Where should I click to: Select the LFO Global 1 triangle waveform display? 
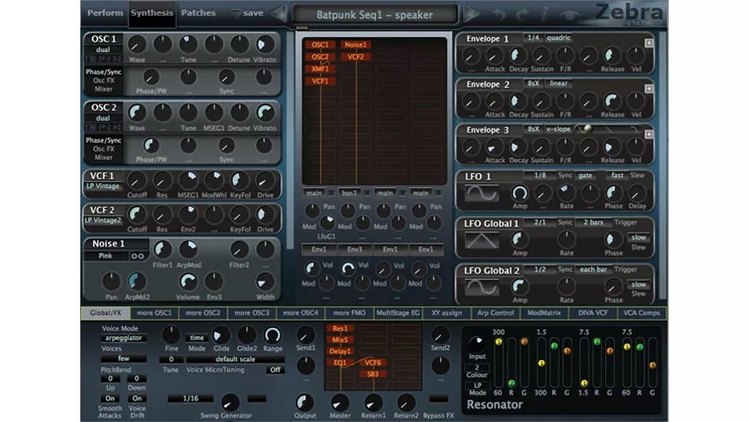tap(482, 240)
